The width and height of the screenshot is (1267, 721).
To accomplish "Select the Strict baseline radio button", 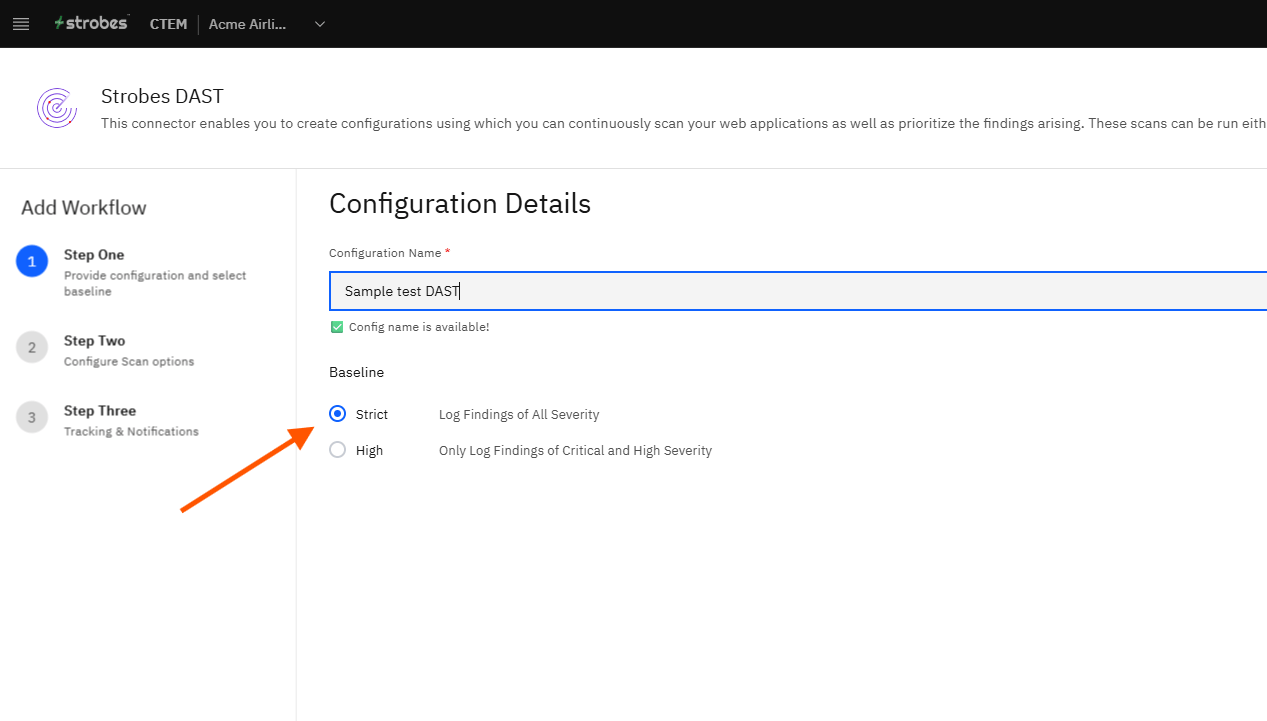I will pyautogui.click(x=338, y=414).
